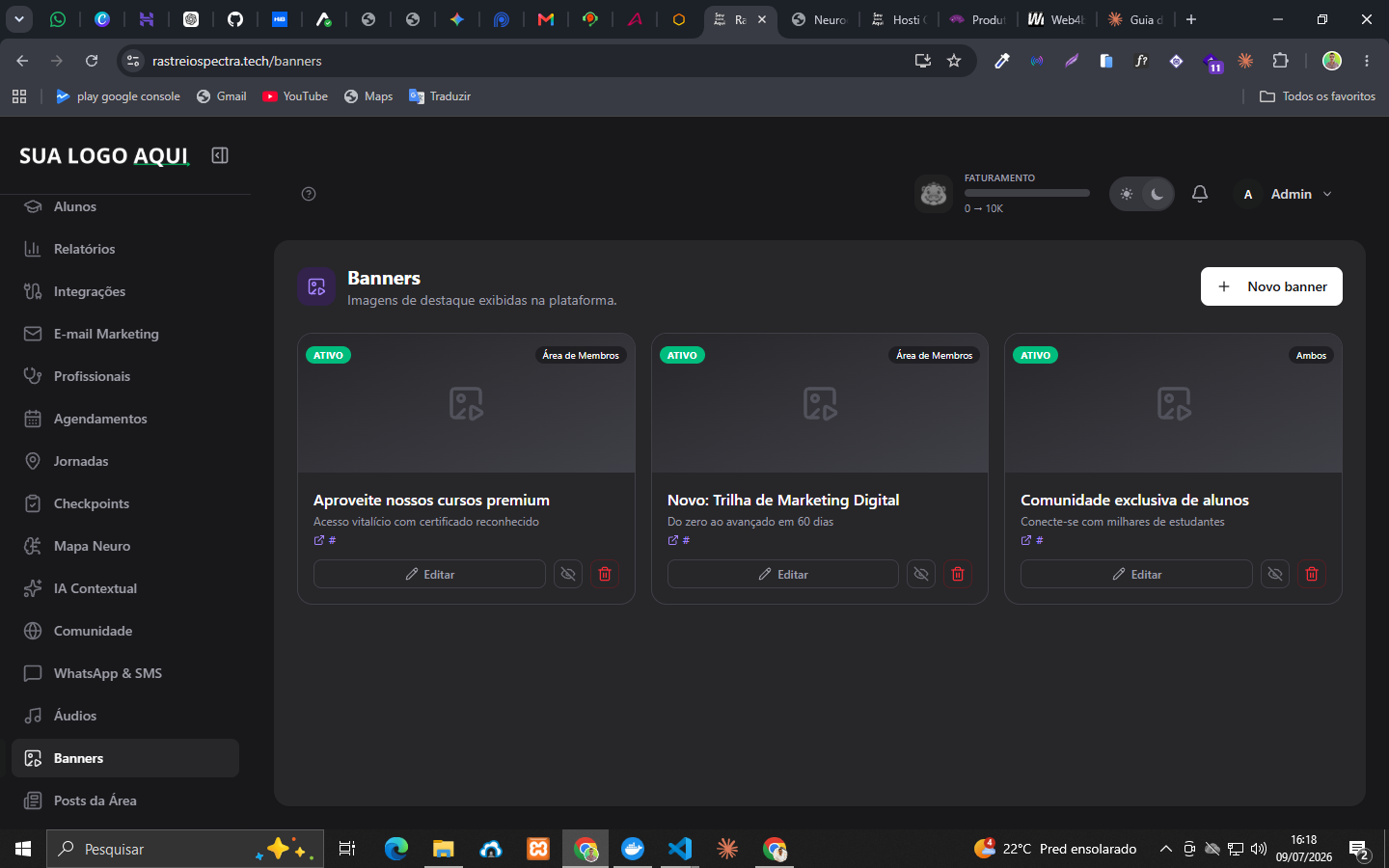The image size is (1389, 868).
Task: Open Profissionais in the sidebar
Action: (125, 376)
